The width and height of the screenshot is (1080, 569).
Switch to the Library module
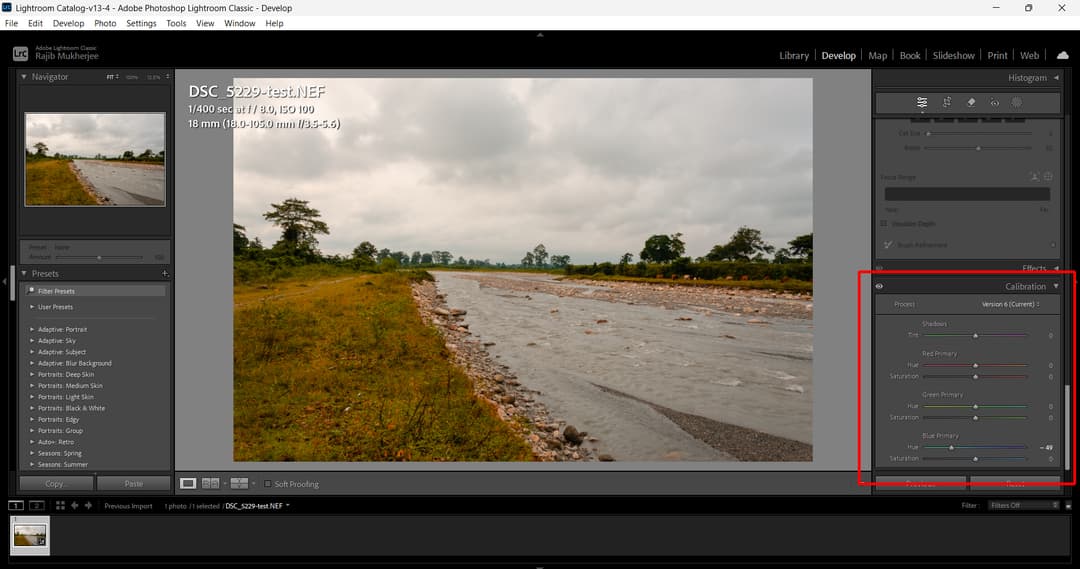pos(794,55)
